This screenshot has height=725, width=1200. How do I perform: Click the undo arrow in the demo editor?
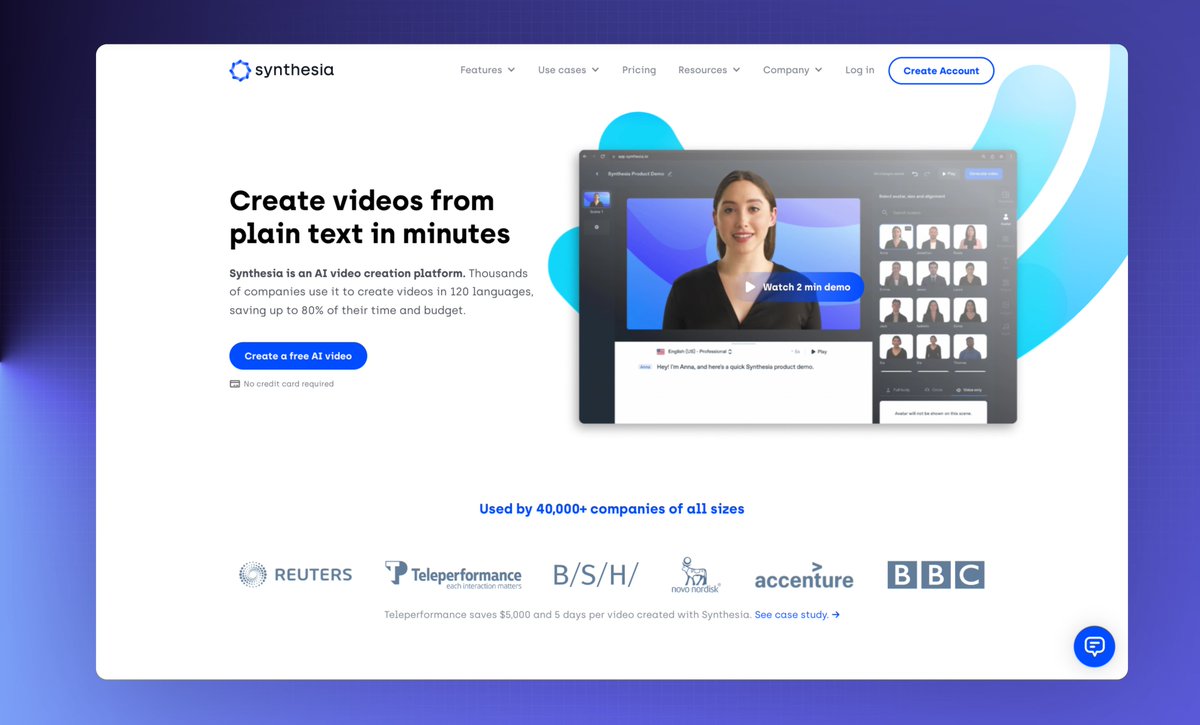point(915,174)
